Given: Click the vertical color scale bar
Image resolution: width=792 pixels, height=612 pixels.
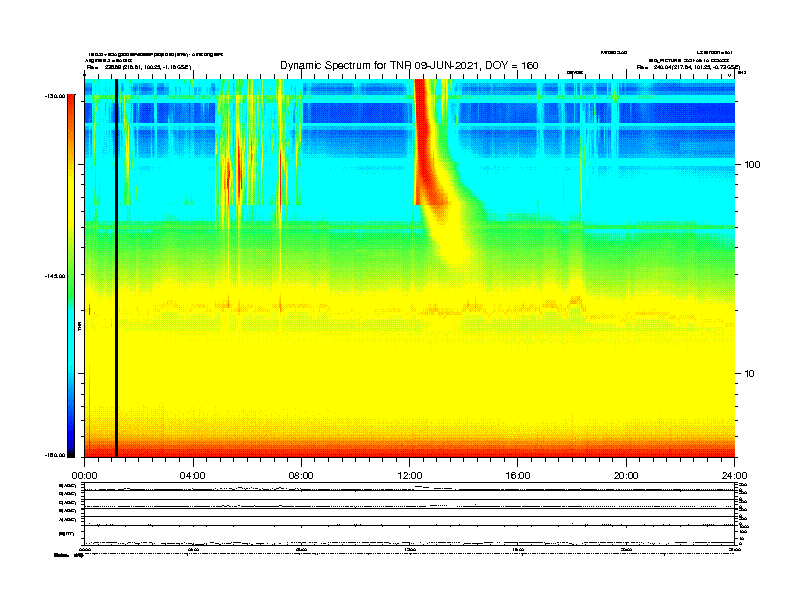Looking at the screenshot, I should pyautogui.click(x=71, y=276).
